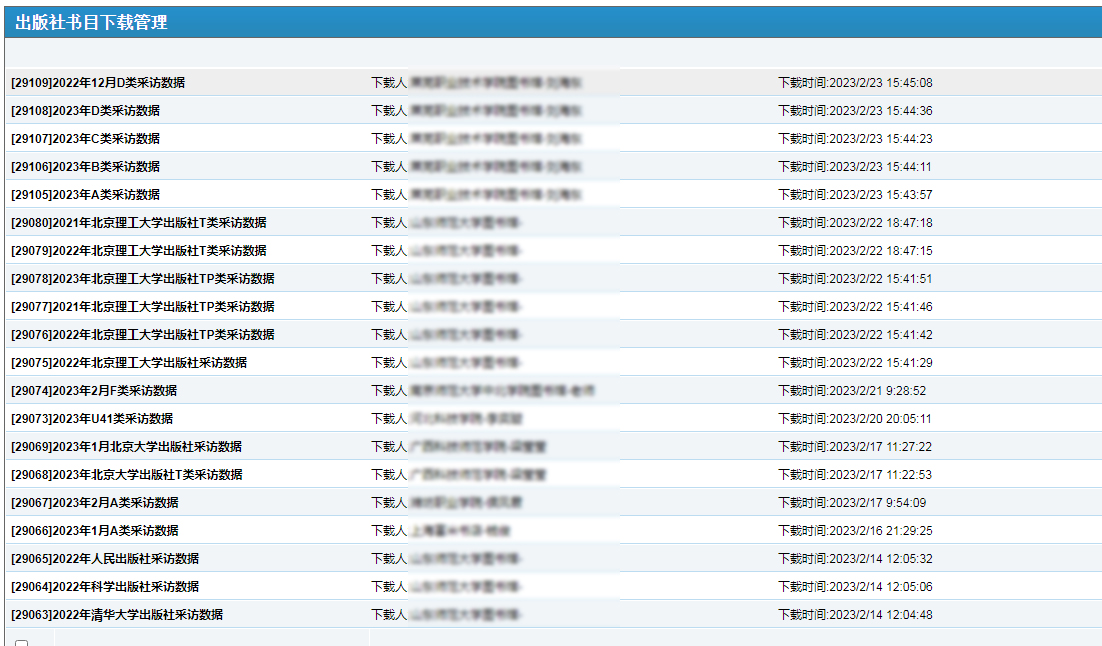Open [29063] 2022年清华大学出版社采访数据 entry

coord(117,615)
